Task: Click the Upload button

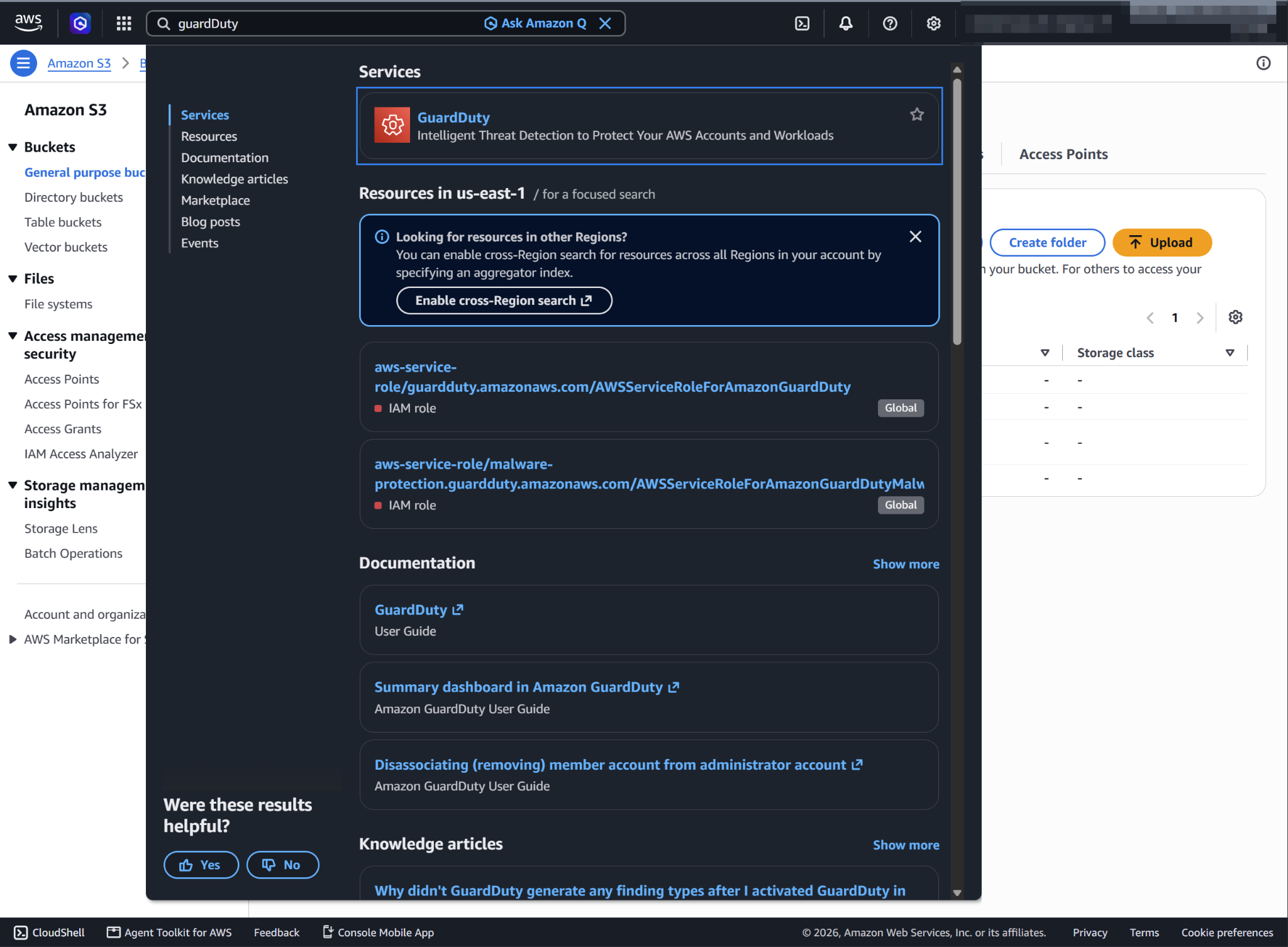Action: pos(1162,243)
